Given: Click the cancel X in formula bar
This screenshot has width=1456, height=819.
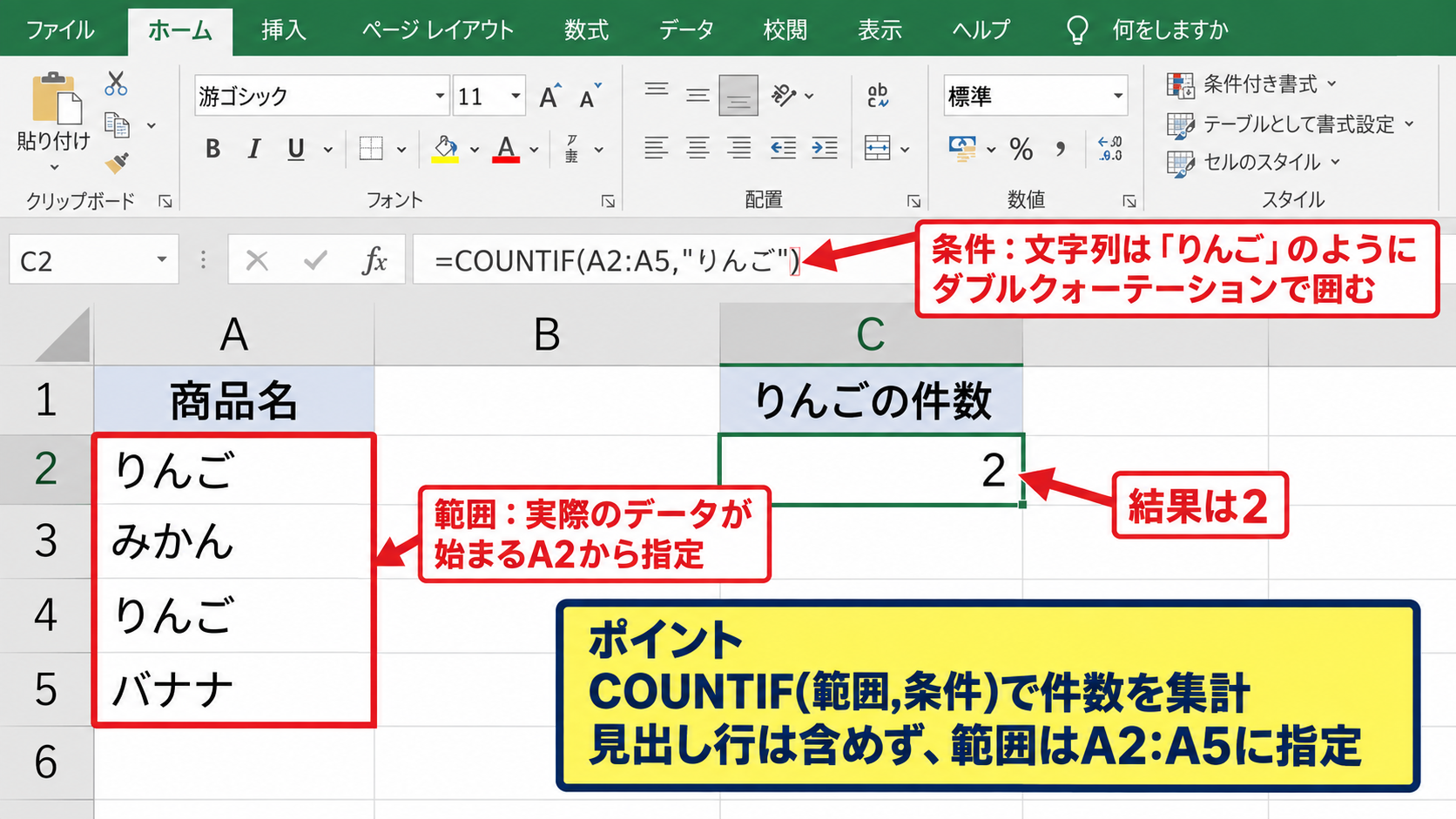Looking at the screenshot, I should [257, 260].
